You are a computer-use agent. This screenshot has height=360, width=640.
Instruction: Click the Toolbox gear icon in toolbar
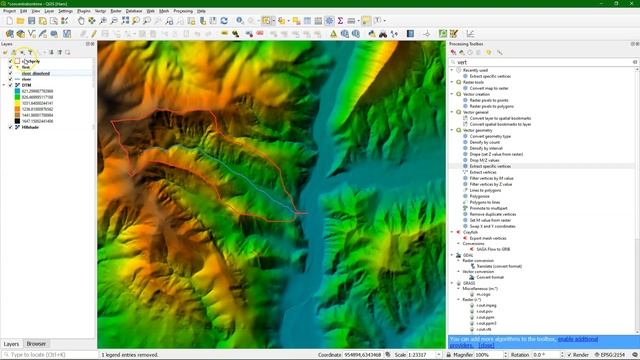(x=329, y=20)
